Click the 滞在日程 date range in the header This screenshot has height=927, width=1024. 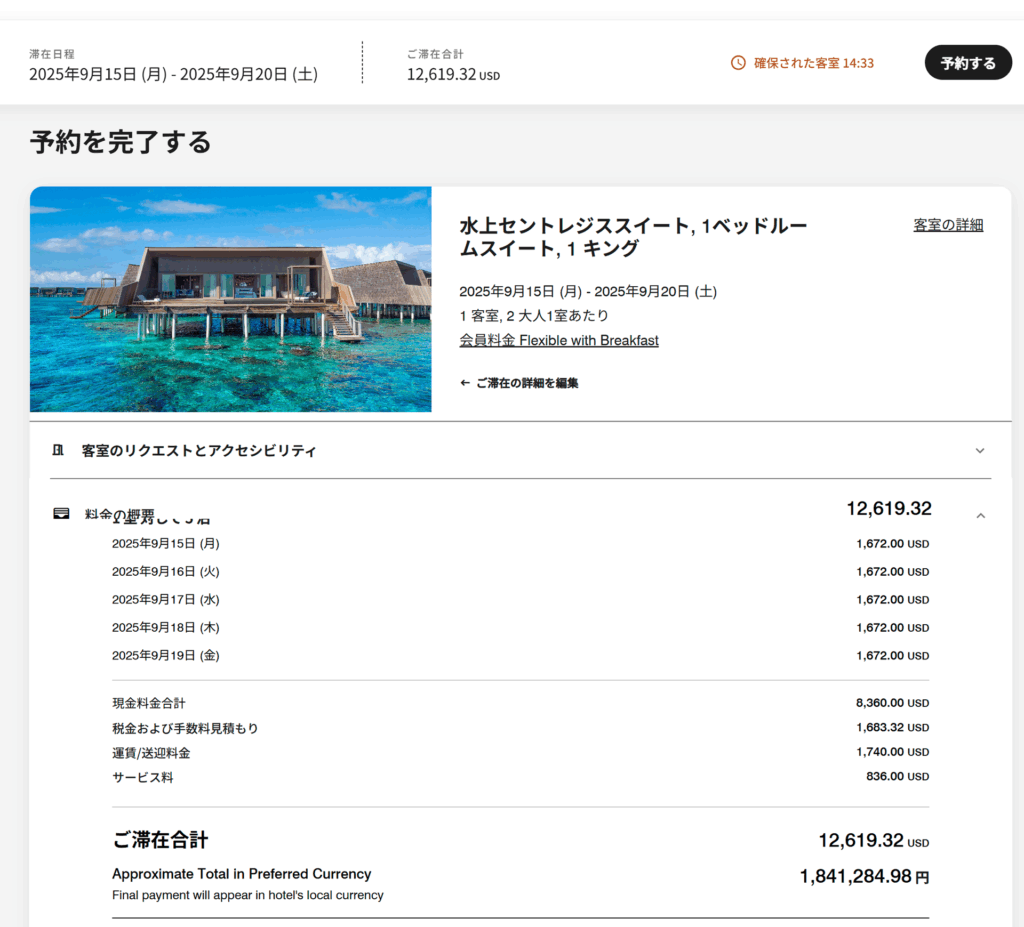point(173,74)
